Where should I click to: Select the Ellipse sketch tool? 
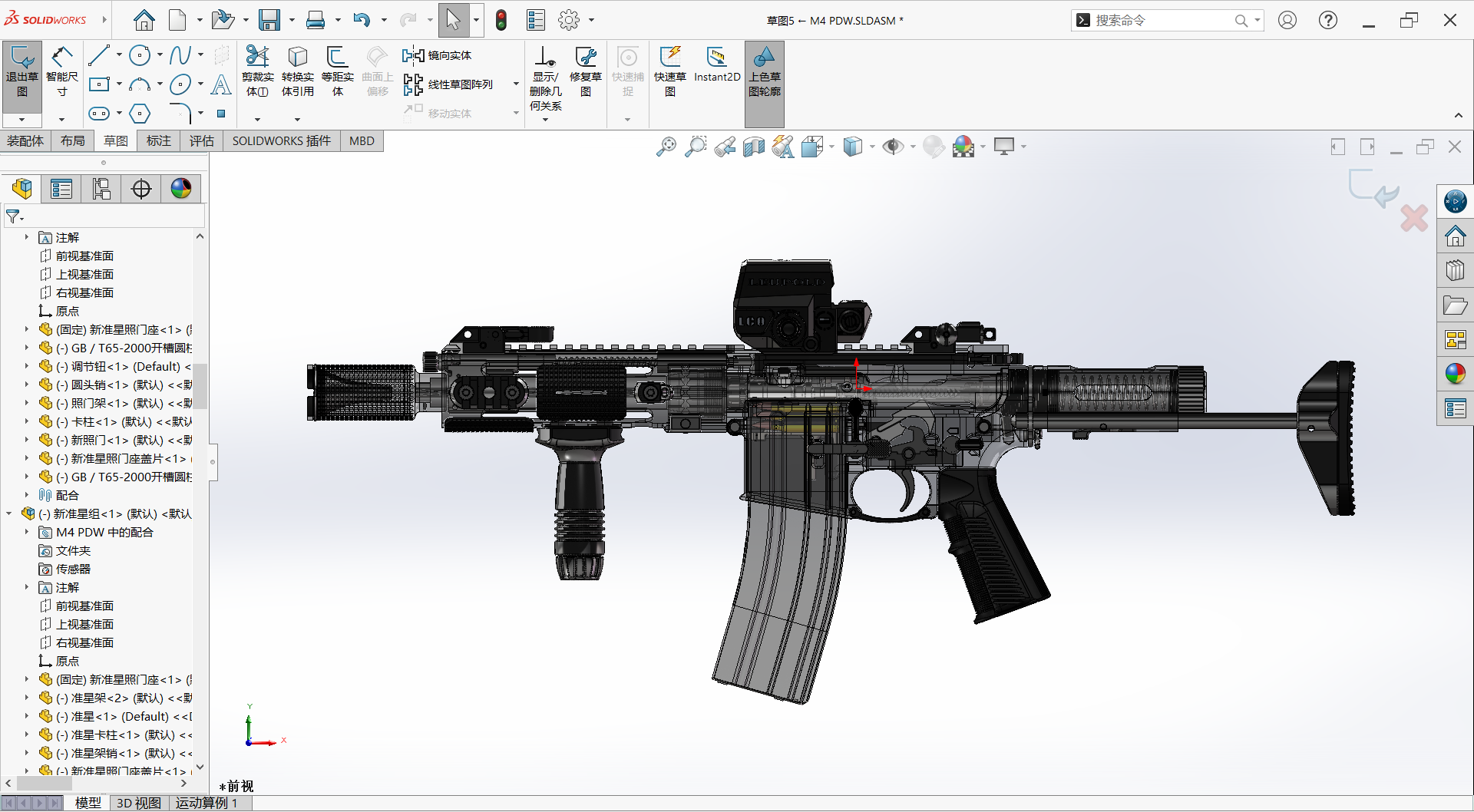coord(180,84)
